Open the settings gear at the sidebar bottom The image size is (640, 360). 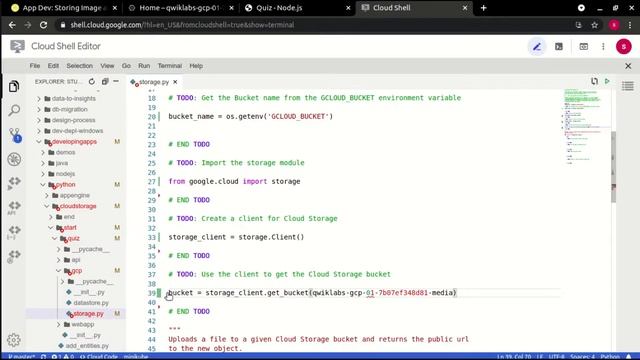click(x=13, y=340)
